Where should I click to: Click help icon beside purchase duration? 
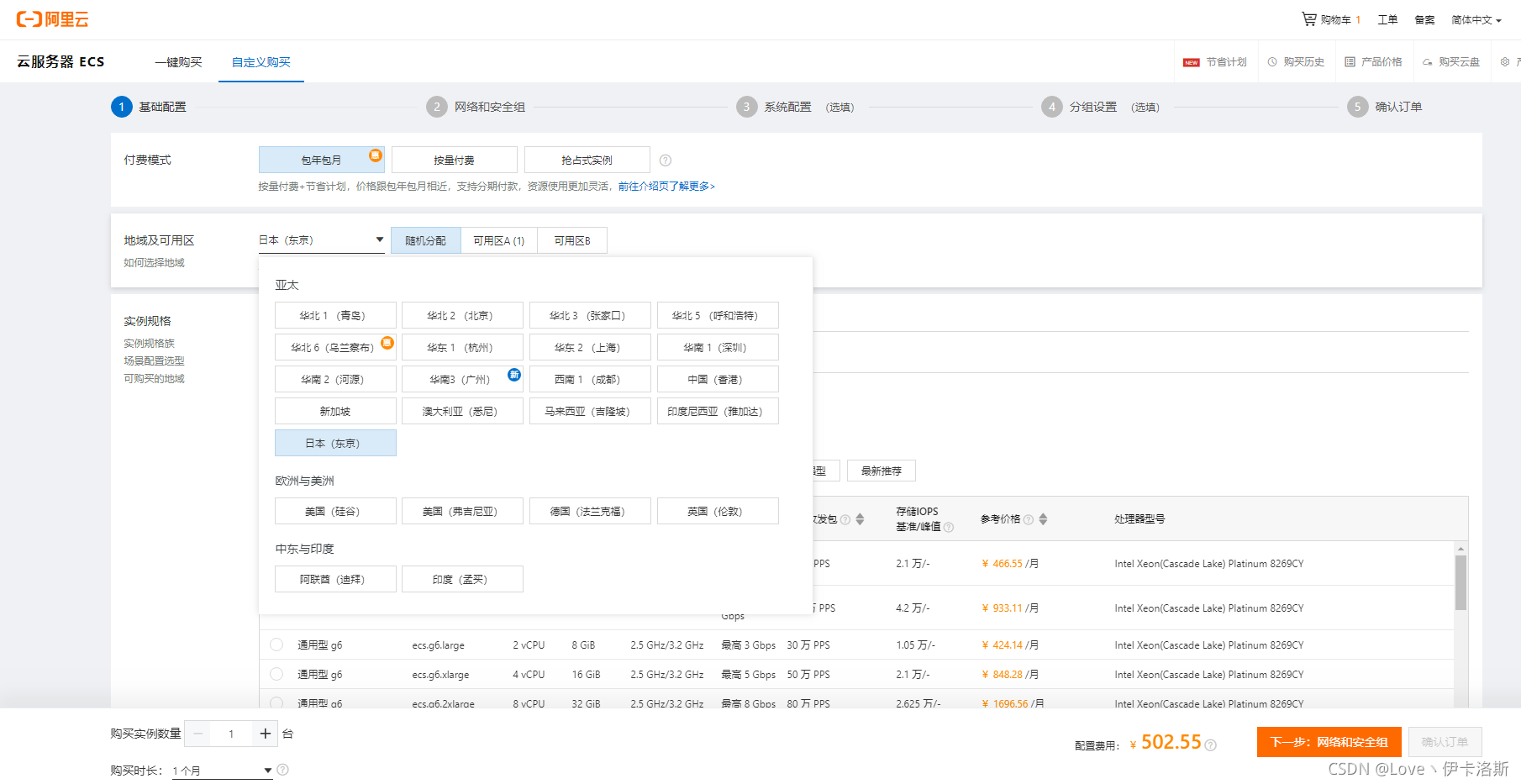(x=283, y=770)
